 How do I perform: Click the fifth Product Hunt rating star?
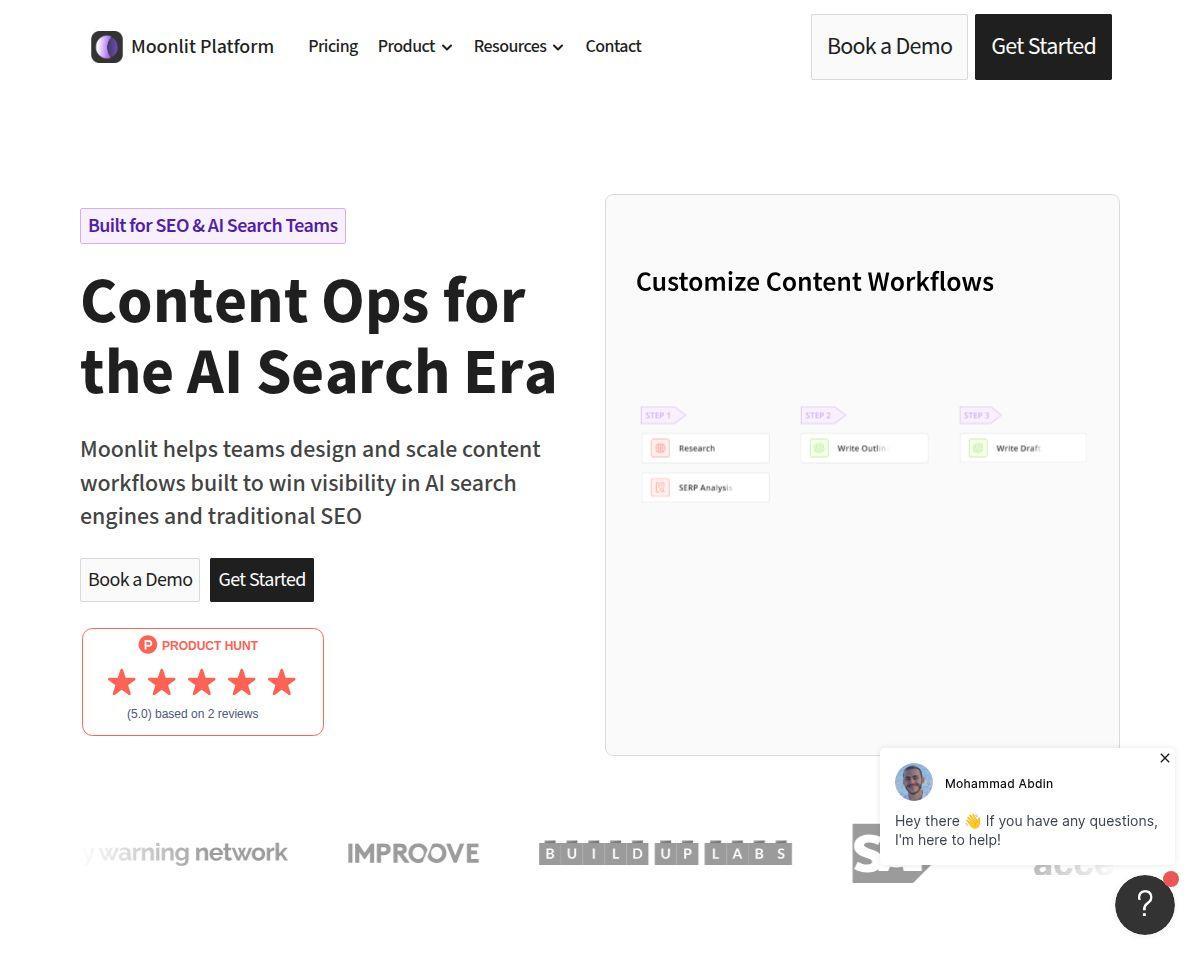point(282,682)
